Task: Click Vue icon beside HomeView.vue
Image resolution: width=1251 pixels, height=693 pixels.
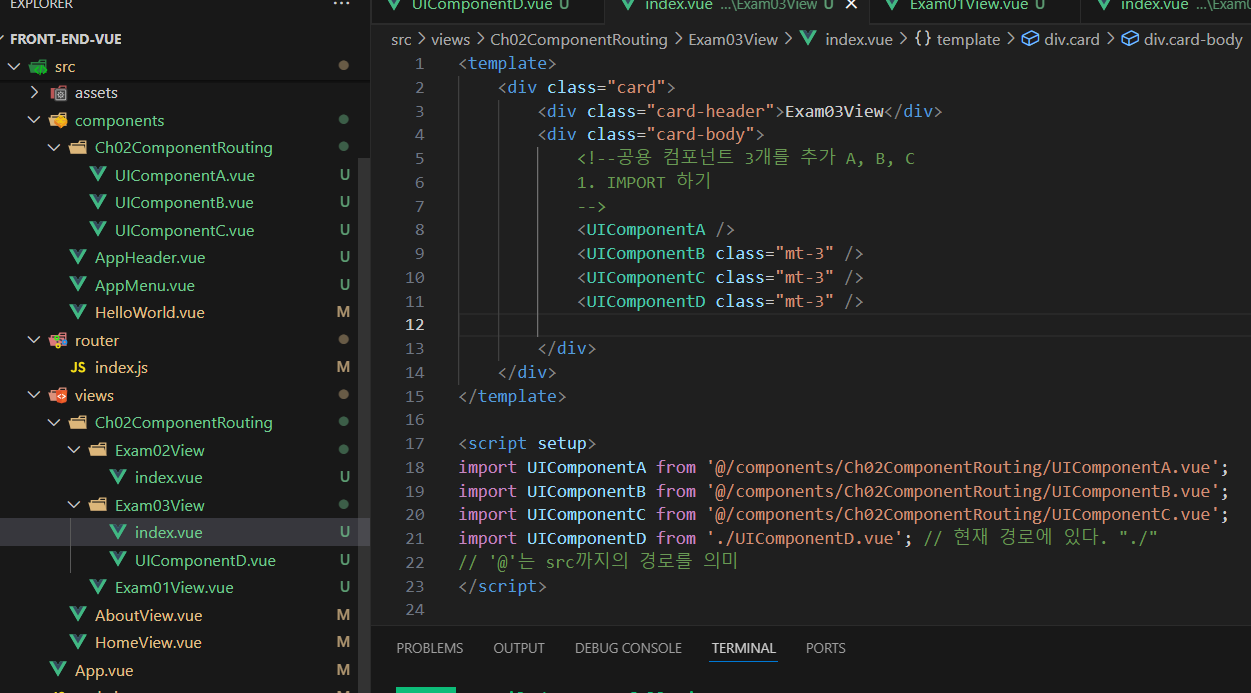Action: 78,642
